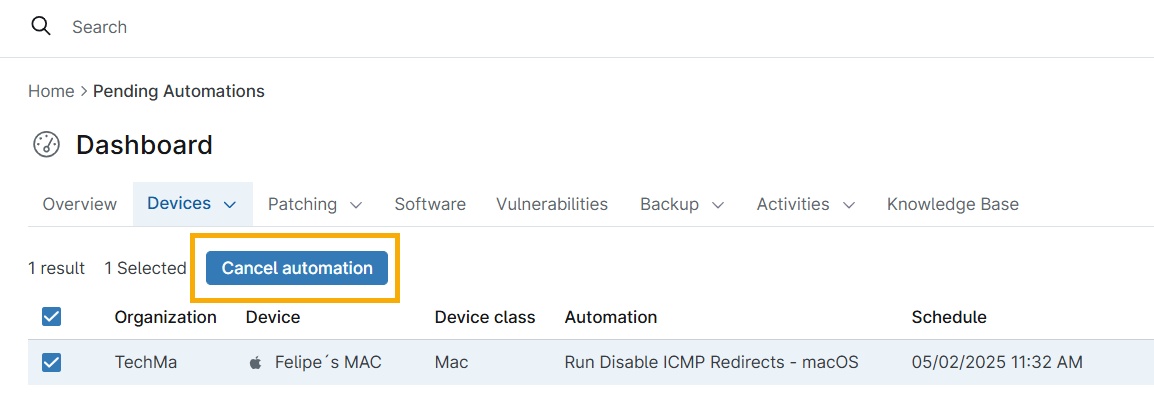Sort by the Schedule column header

[x=949, y=317]
